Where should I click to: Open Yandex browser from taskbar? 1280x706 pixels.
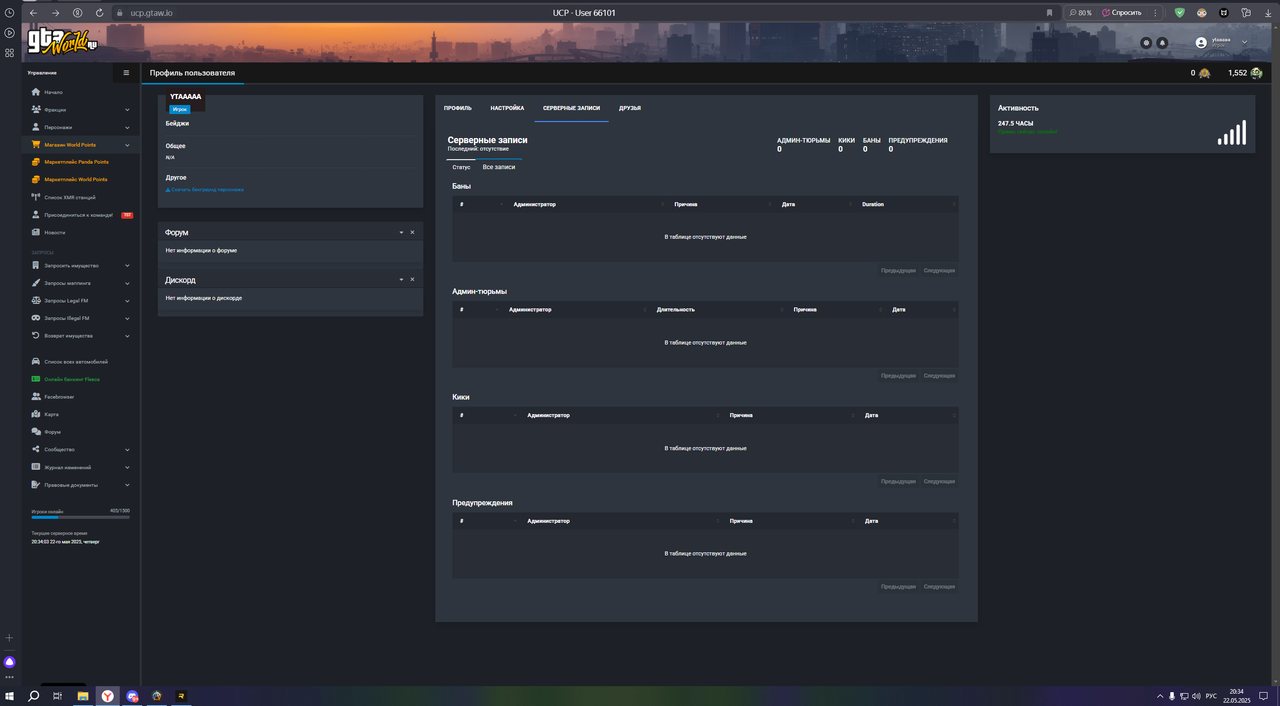click(108, 696)
